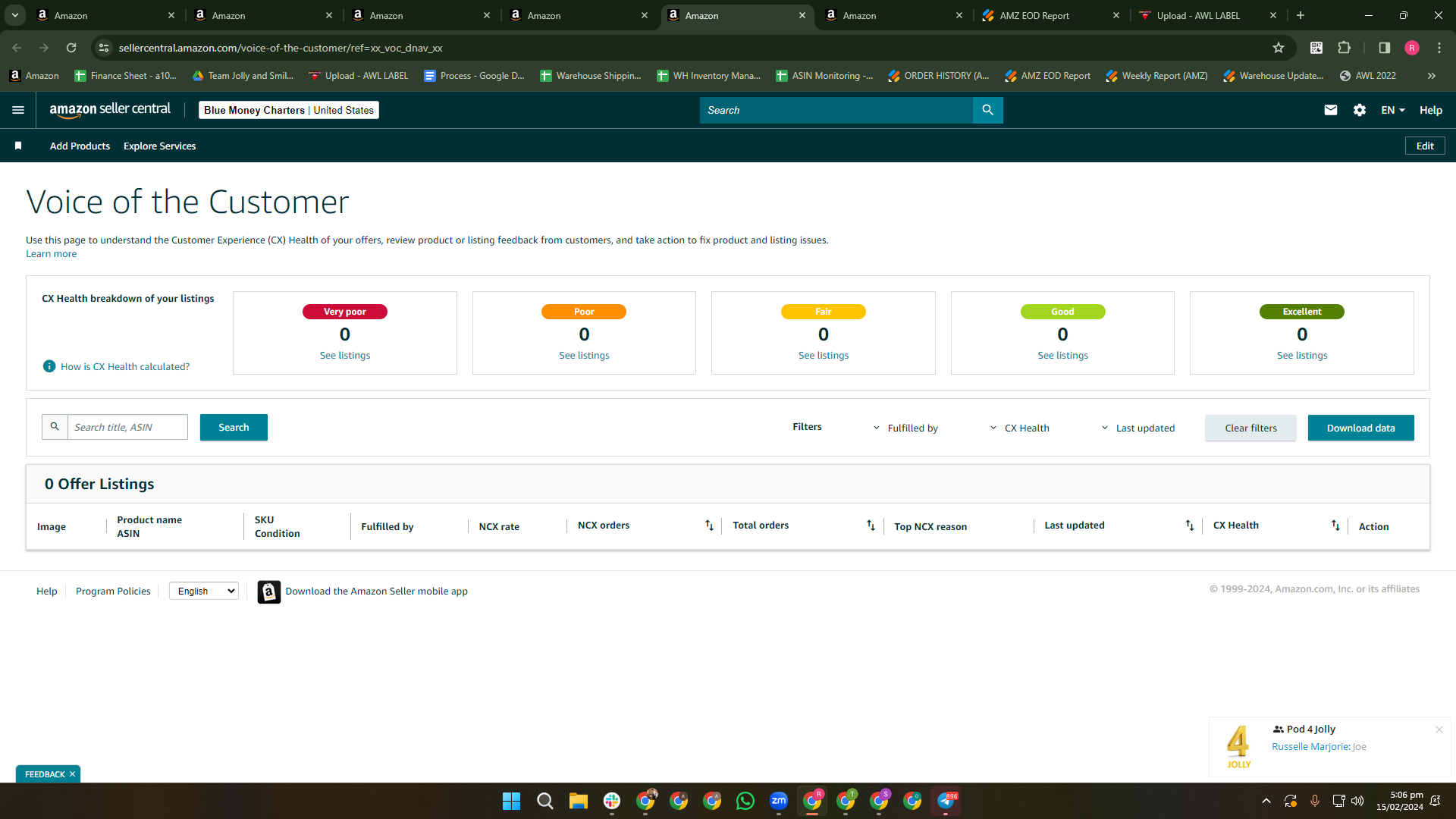Click See listings under Fair
Image resolution: width=1456 pixels, height=819 pixels.
click(824, 356)
